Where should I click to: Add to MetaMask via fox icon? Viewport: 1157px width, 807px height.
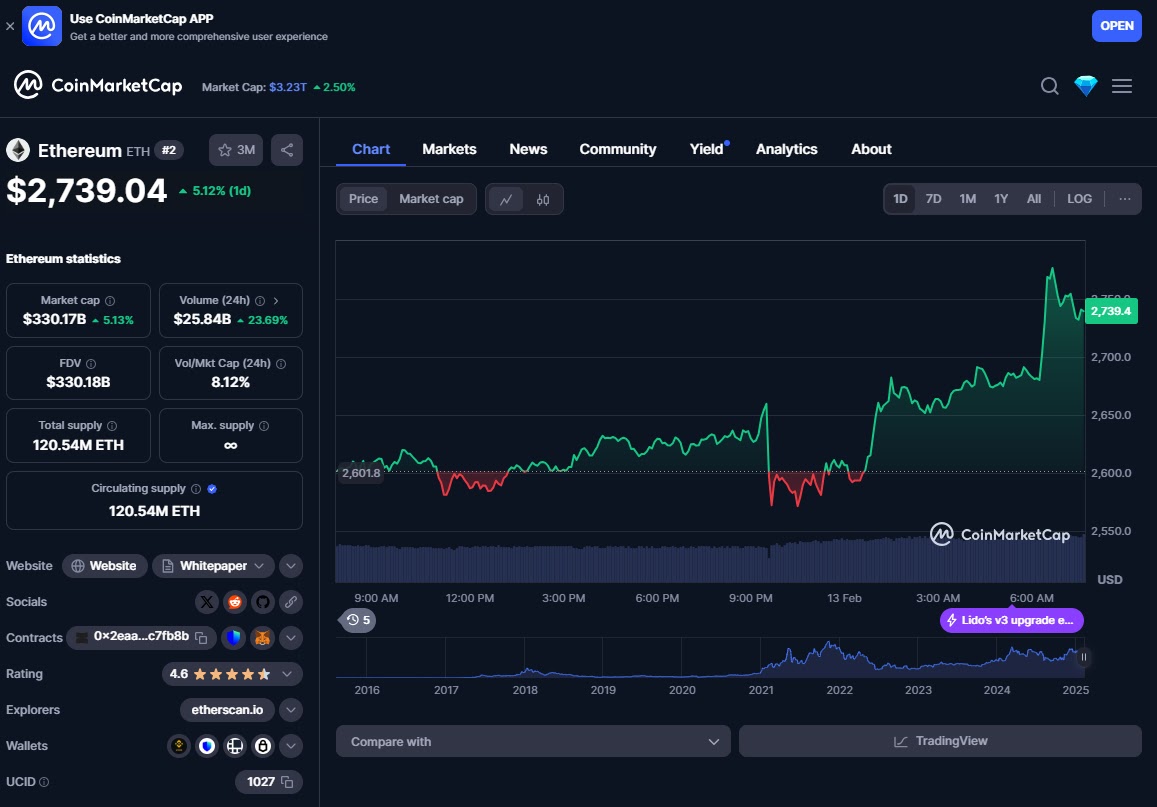point(262,637)
